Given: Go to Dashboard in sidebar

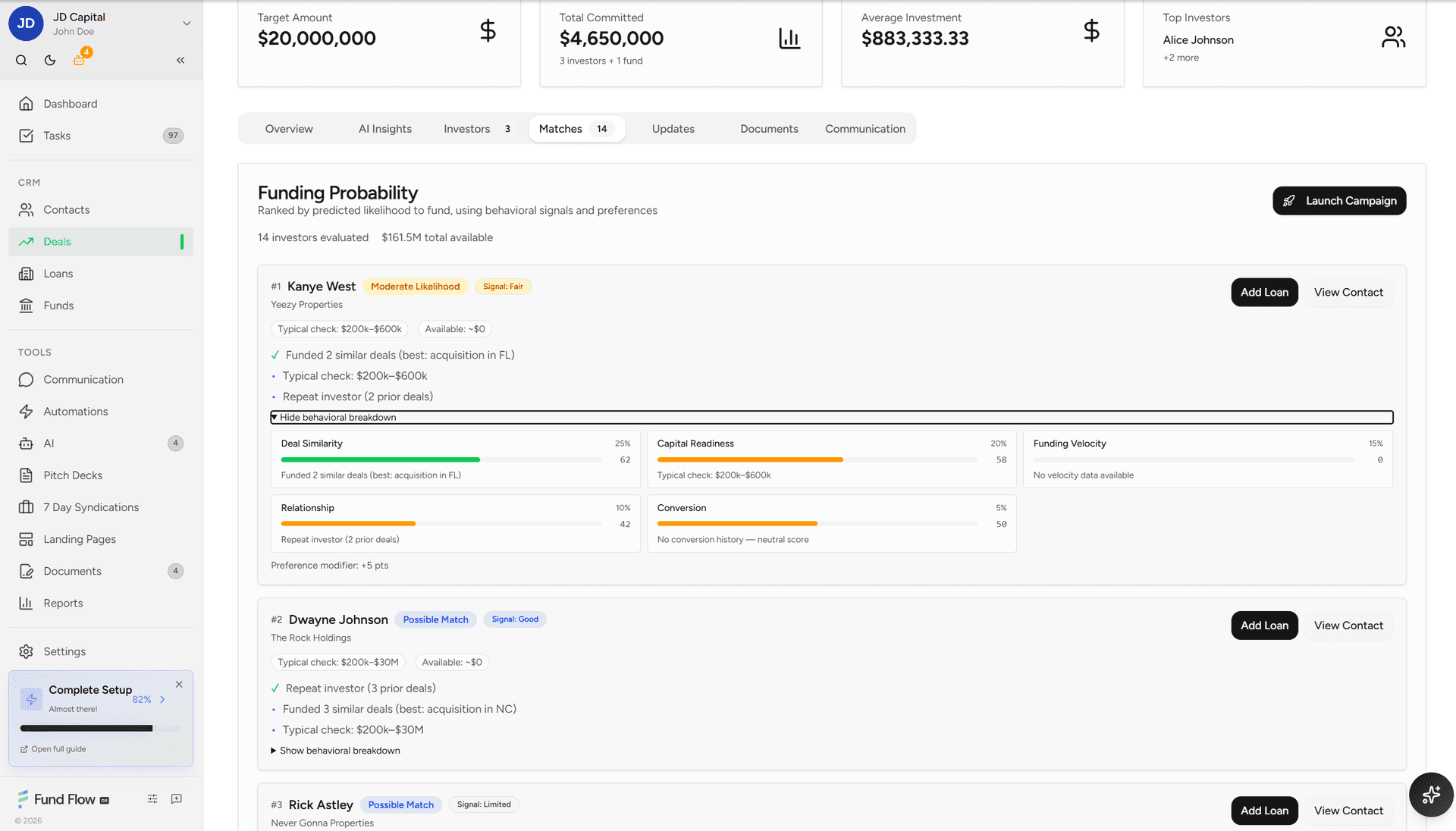Looking at the screenshot, I should [x=101, y=104].
